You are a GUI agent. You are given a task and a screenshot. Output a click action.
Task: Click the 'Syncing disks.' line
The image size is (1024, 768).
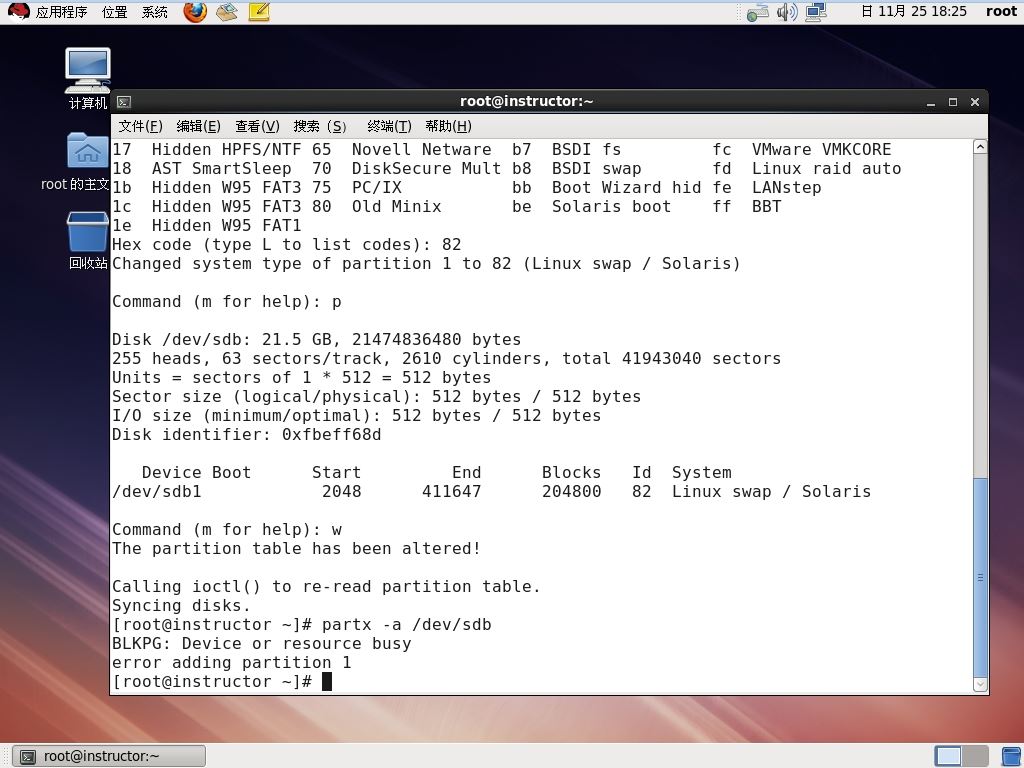[182, 606]
